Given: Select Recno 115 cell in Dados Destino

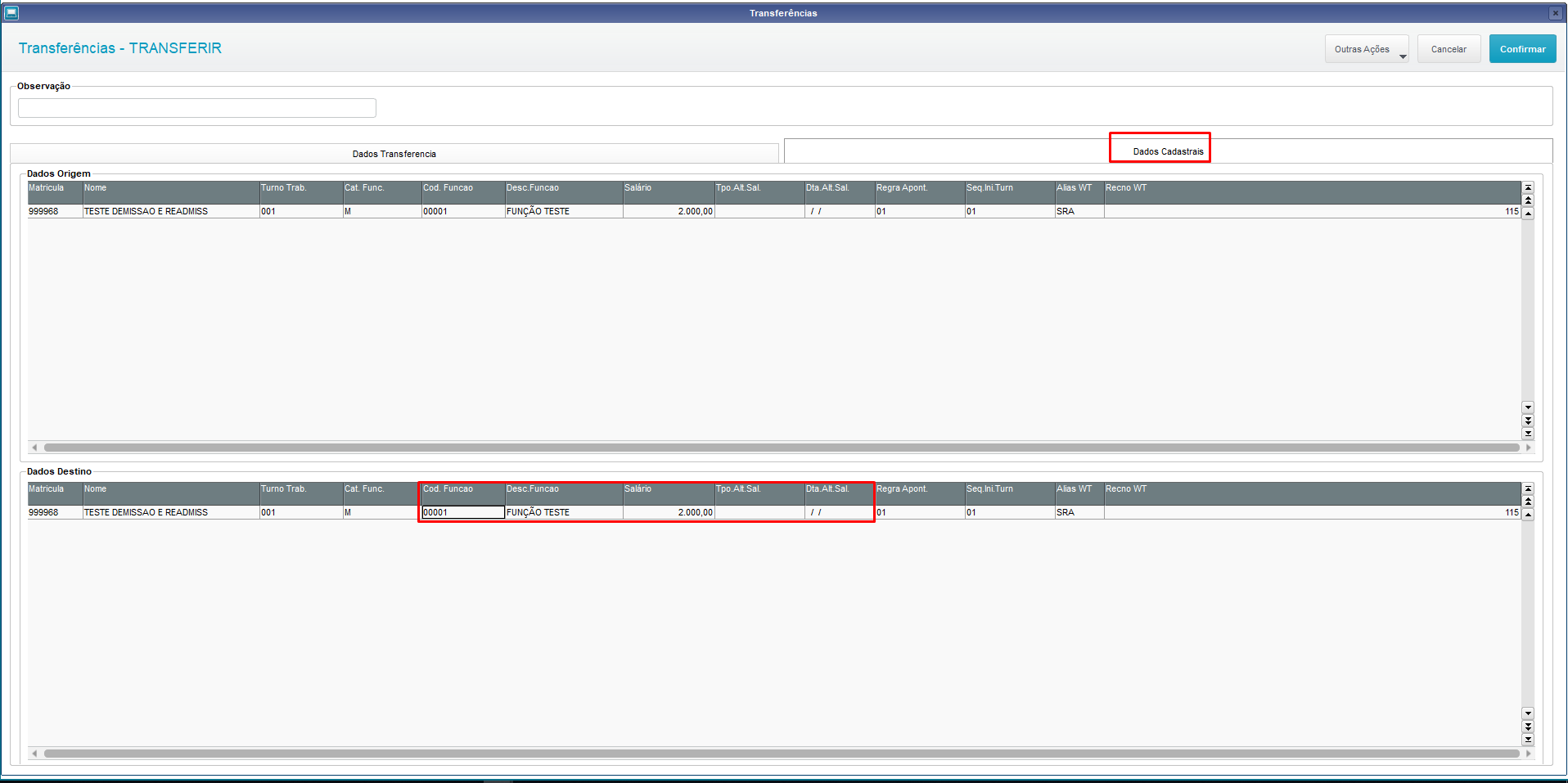Looking at the screenshot, I should (1313, 512).
